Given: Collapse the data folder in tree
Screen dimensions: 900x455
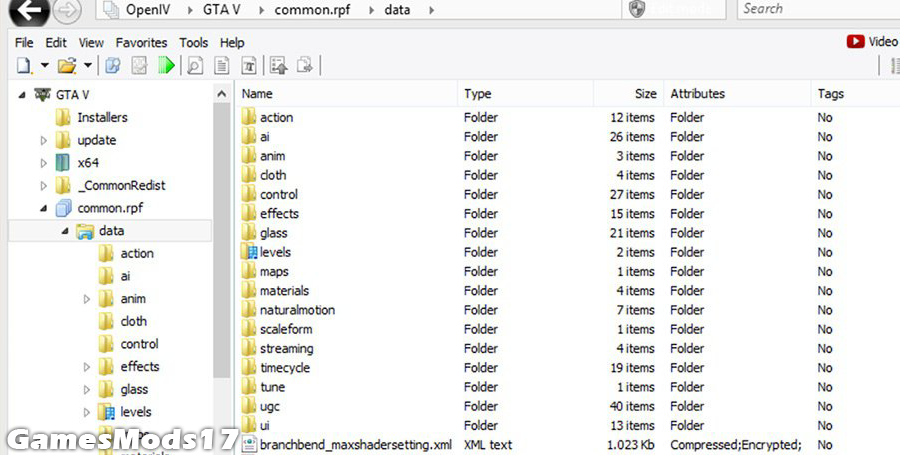Looking at the screenshot, I should pos(65,231).
